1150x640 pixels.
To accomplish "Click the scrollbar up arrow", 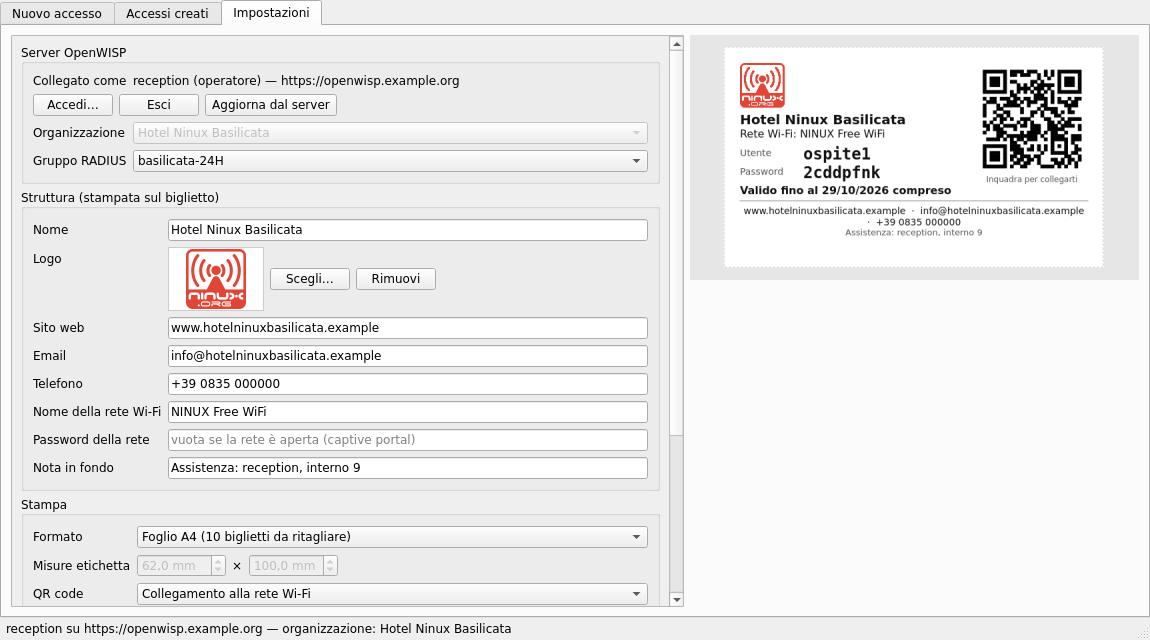I will point(677,43).
